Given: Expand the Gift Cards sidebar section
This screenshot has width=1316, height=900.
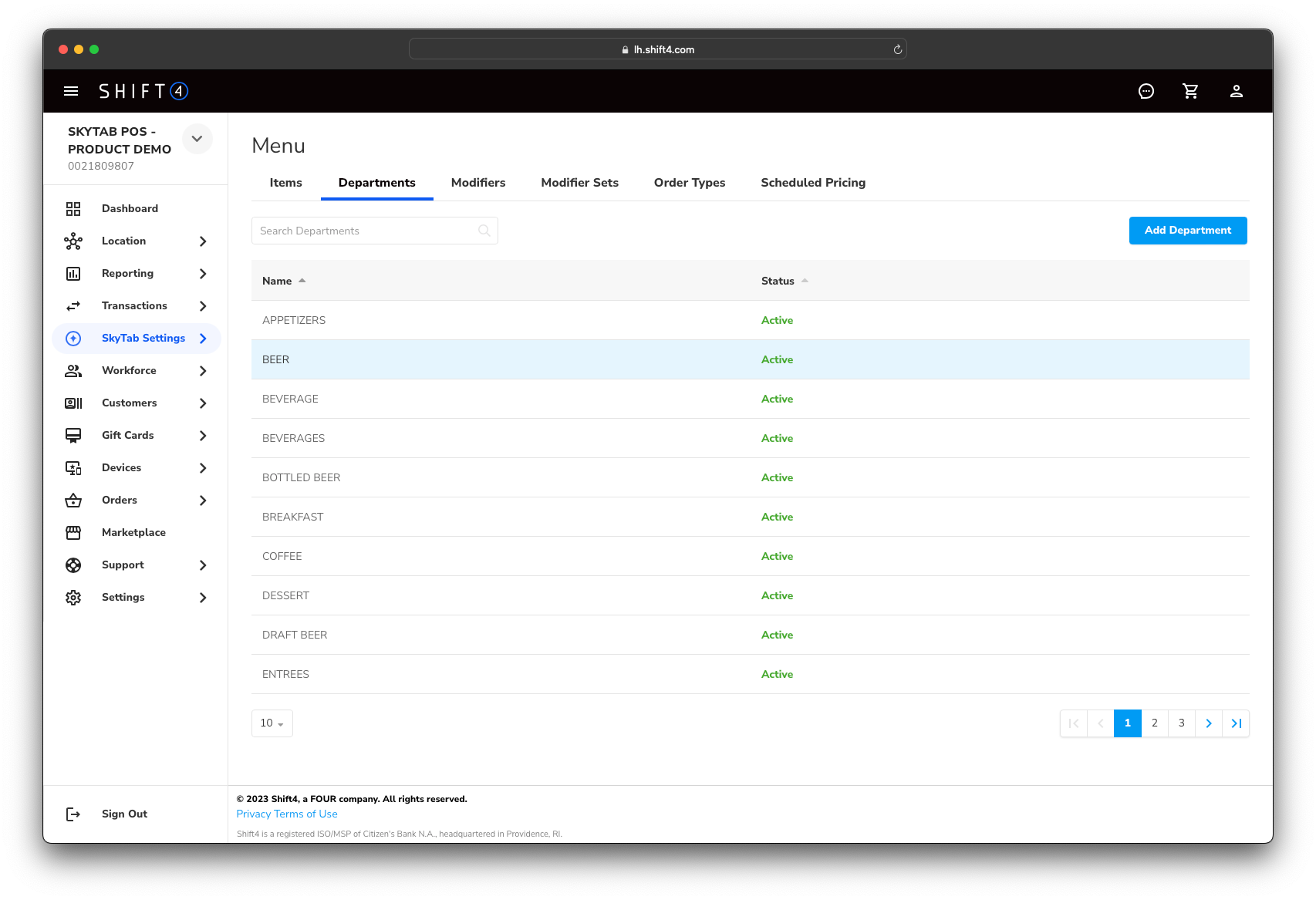Looking at the screenshot, I should click(203, 436).
